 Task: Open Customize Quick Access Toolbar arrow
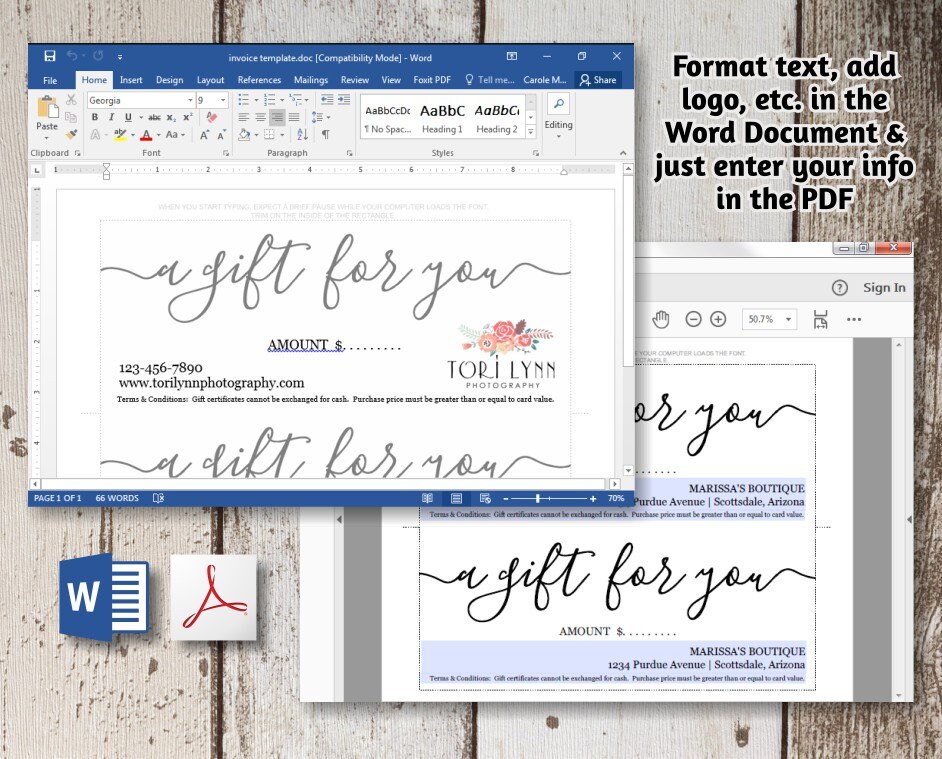[120, 57]
